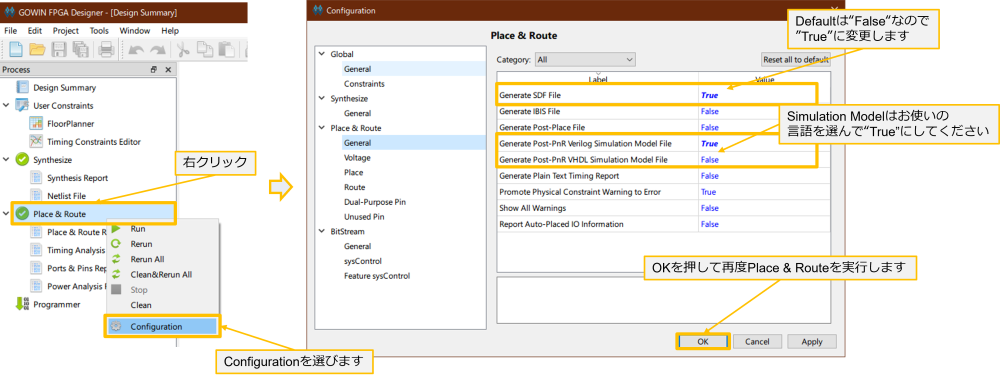1000x377 pixels.
Task: Collapse the User Constraints tree node
Action: (x=6, y=105)
